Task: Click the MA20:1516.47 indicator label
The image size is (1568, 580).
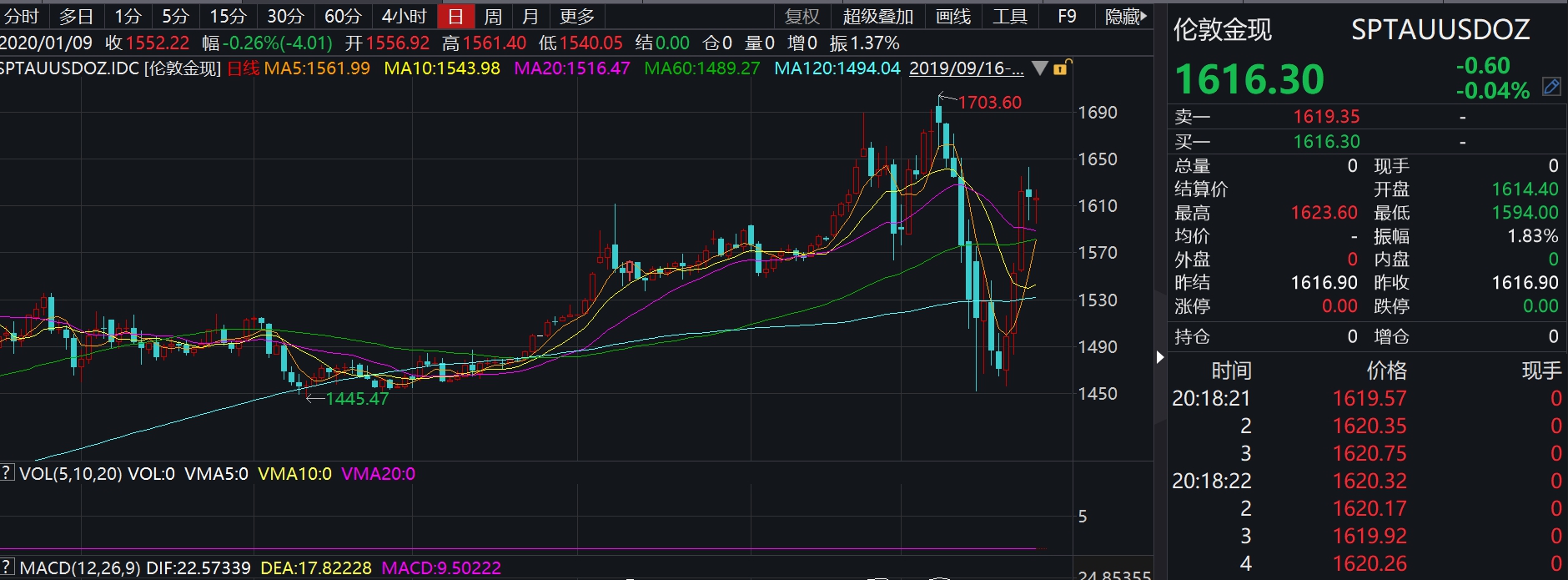Action: [572, 68]
